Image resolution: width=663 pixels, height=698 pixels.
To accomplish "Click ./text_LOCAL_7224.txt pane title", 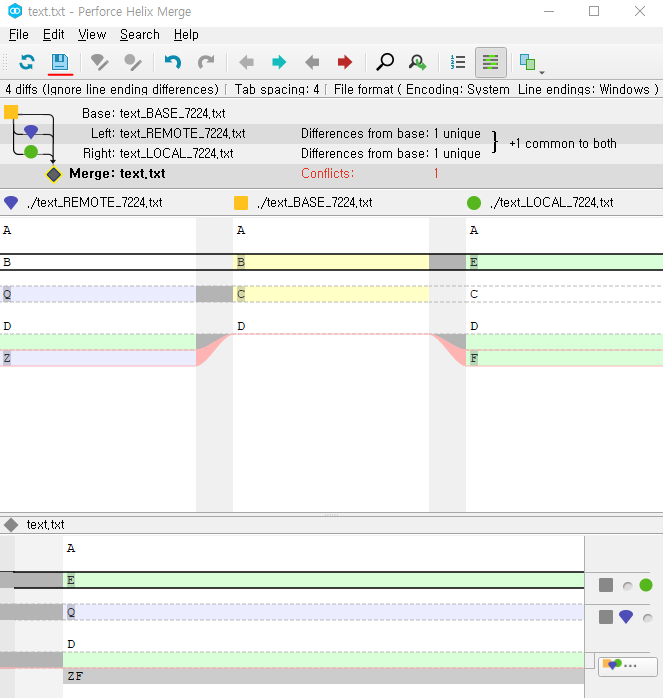I will pyautogui.click(x=552, y=203).
